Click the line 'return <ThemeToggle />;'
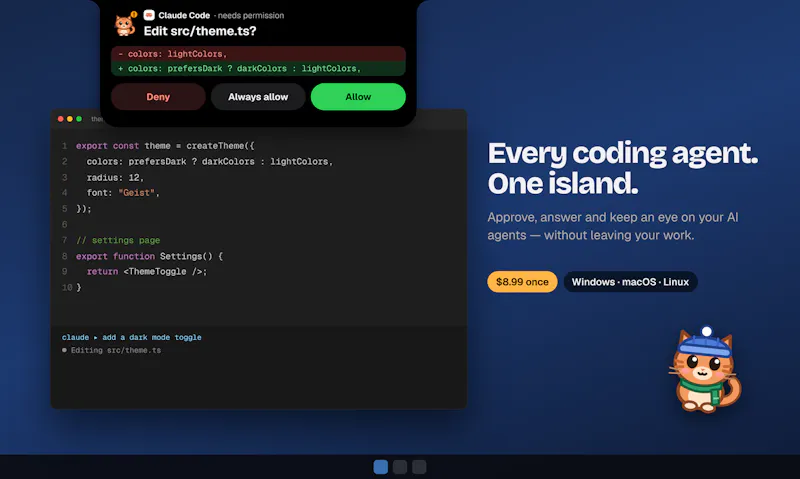This screenshot has height=479, width=800. point(147,271)
